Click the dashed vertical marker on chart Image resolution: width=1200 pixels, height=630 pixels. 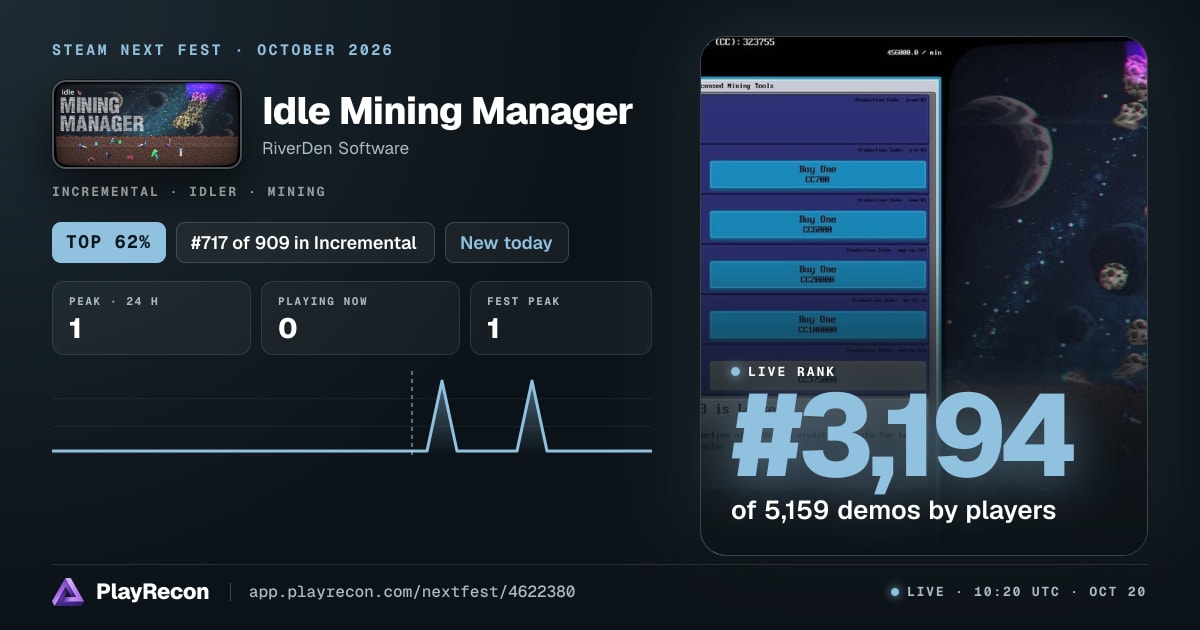[411, 412]
